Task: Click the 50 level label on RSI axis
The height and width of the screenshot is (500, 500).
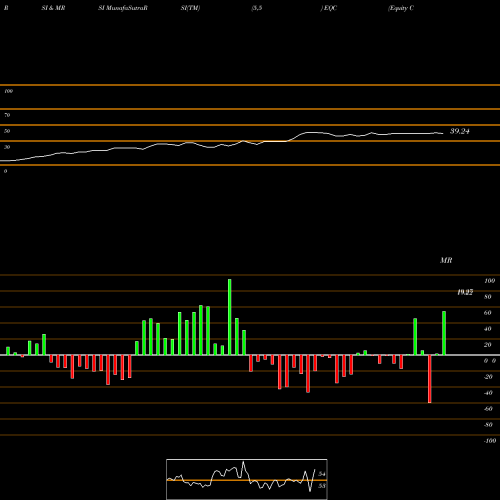Action: click(x=7, y=131)
